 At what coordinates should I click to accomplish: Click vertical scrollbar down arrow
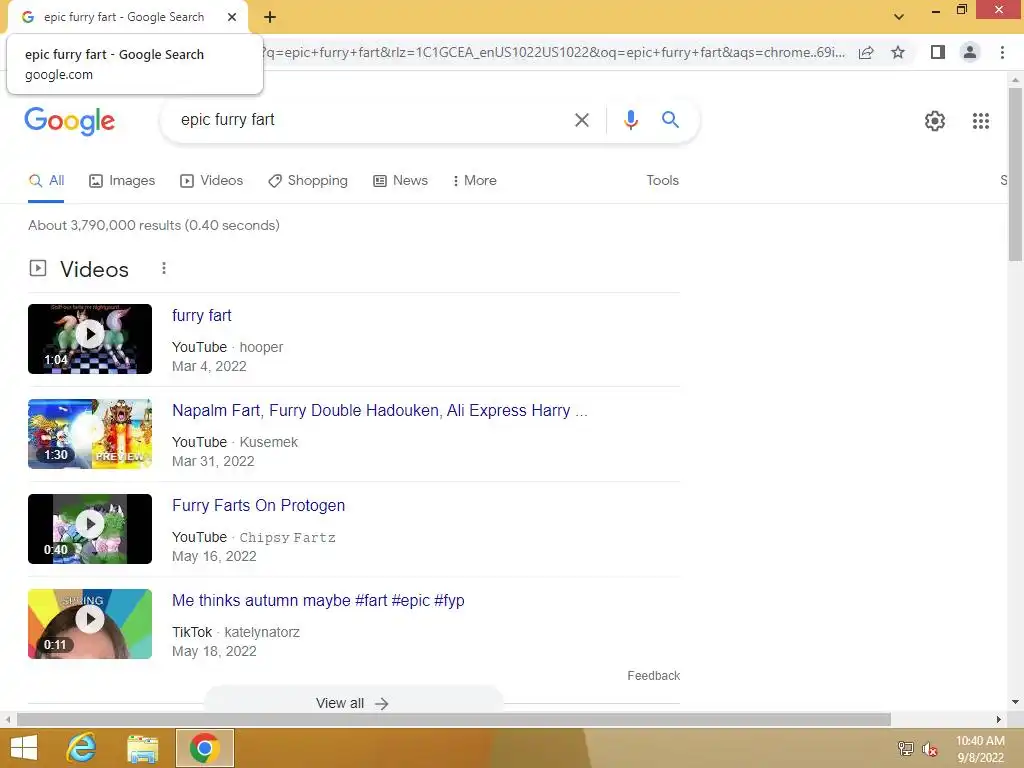point(1015,702)
